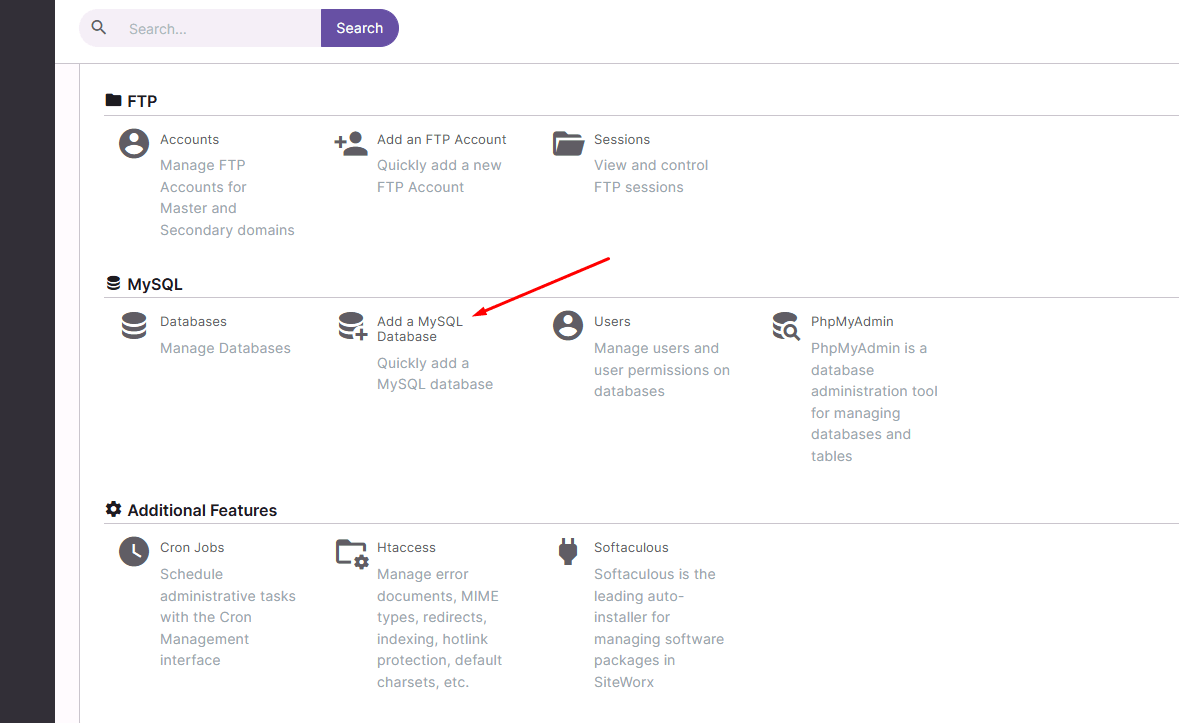Open the PhpMyAdmin database search icon

(786, 326)
